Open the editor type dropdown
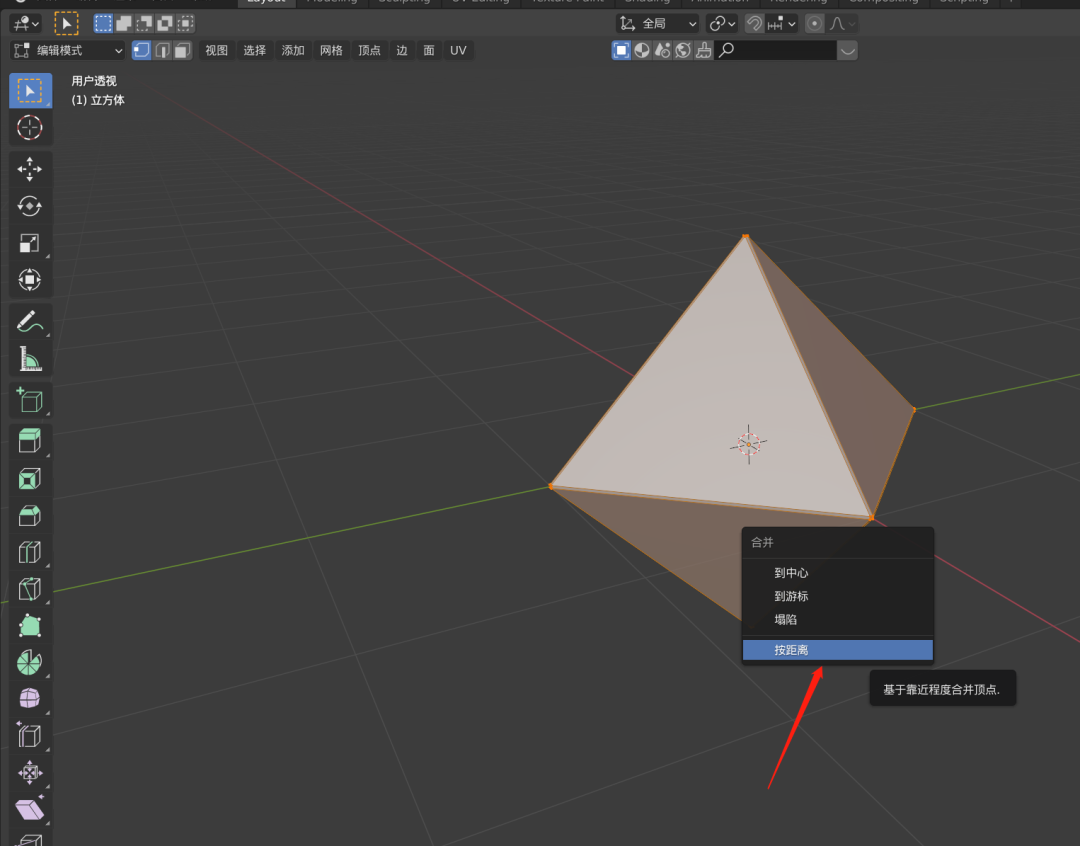The height and width of the screenshot is (846, 1080). (x=26, y=24)
